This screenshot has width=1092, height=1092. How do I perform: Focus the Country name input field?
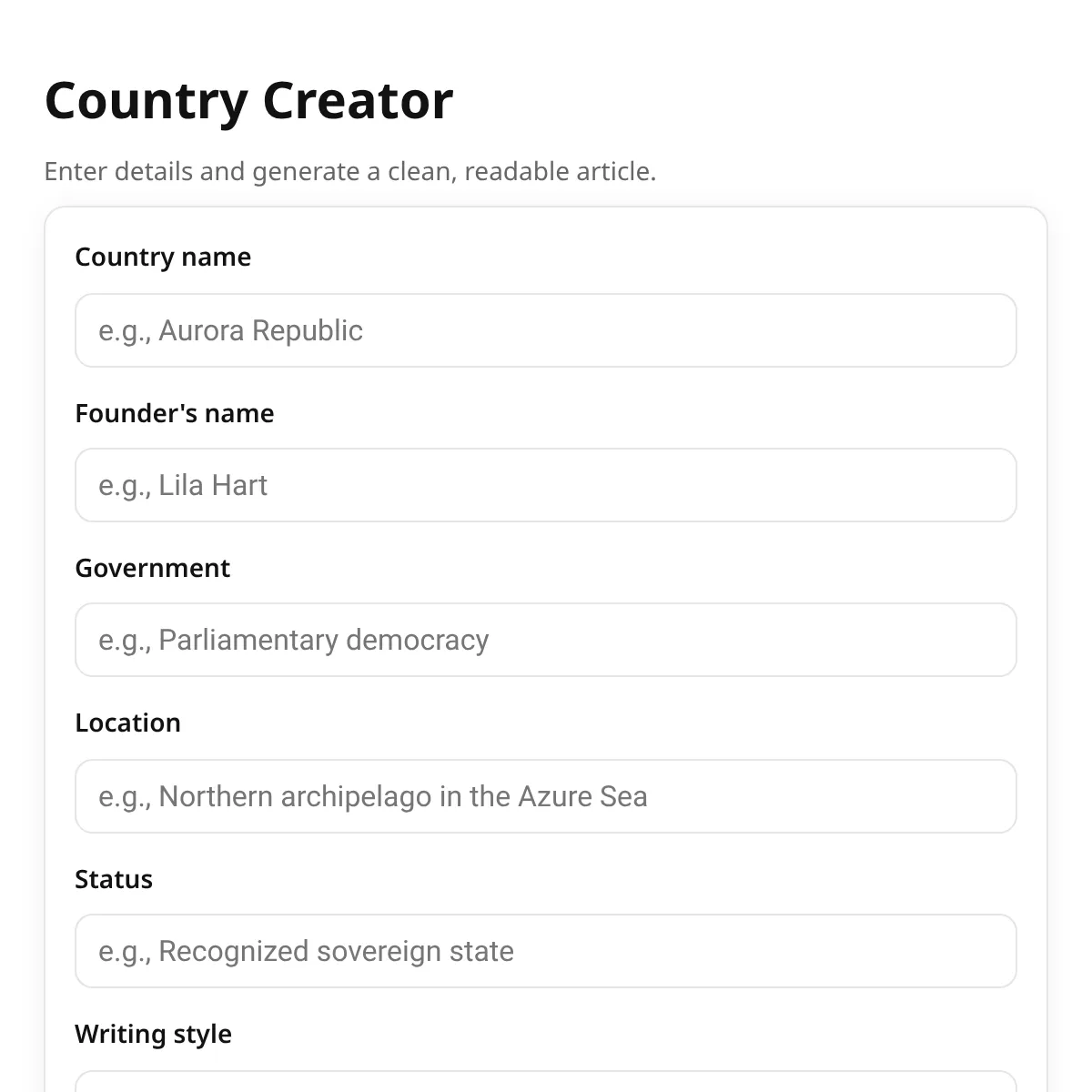coord(546,330)
